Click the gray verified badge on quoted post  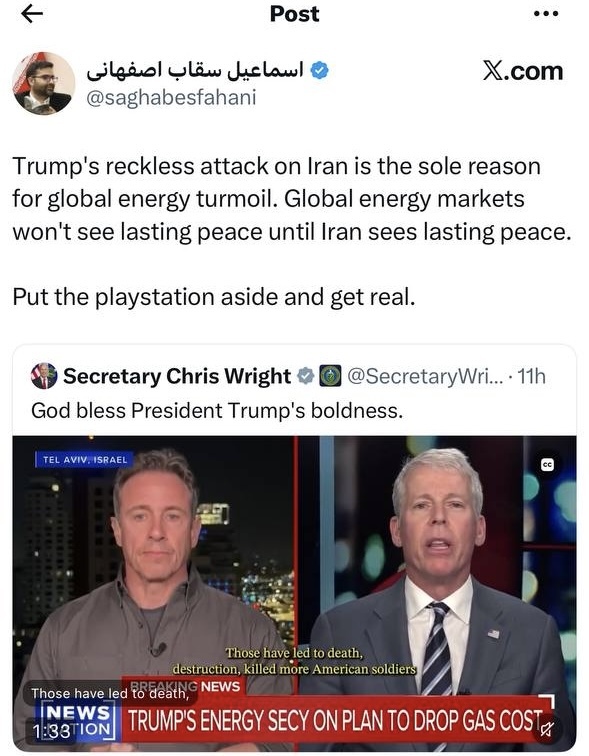point(305,376)
